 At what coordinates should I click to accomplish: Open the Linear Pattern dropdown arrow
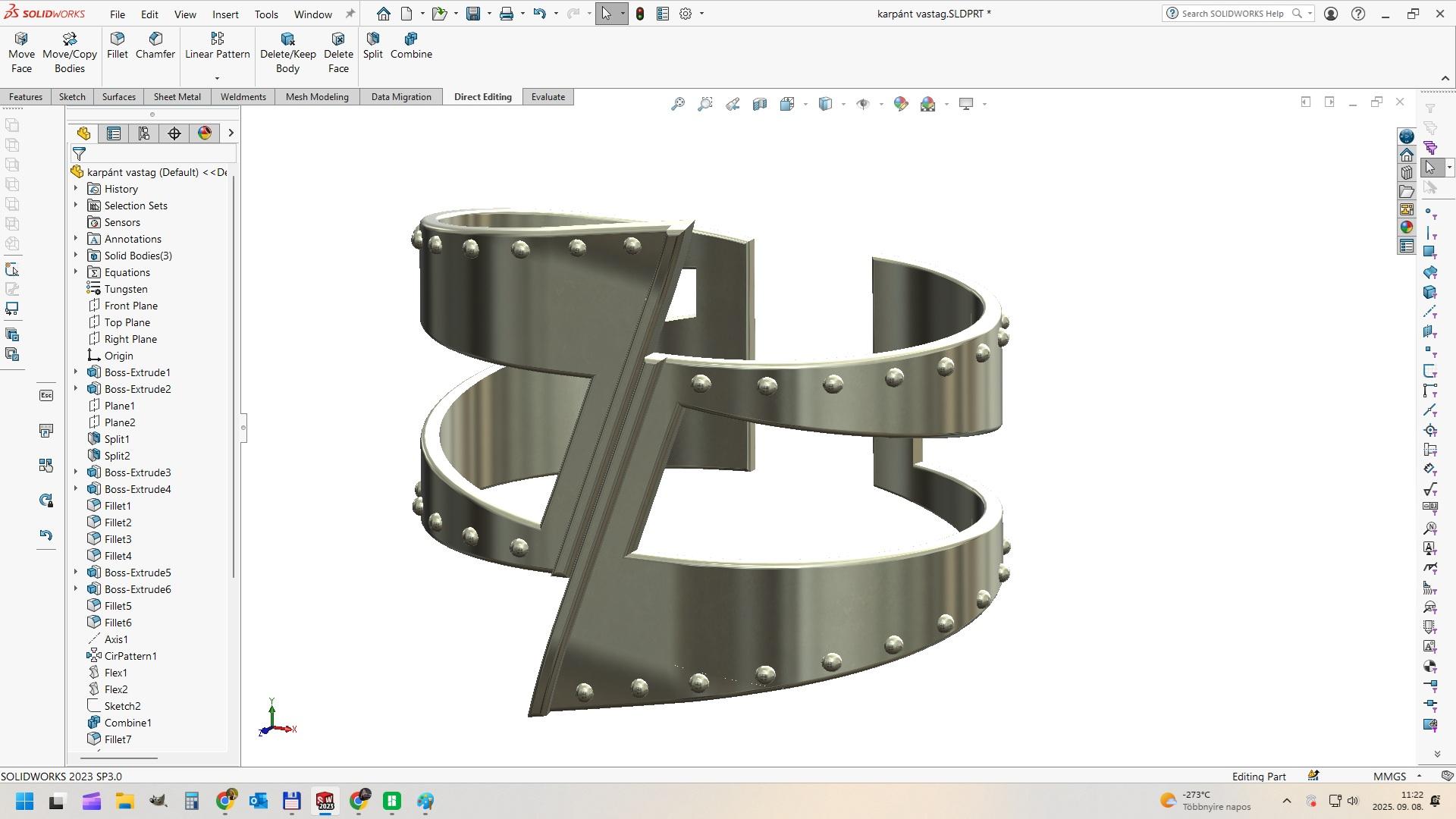(x=217, y=78)
